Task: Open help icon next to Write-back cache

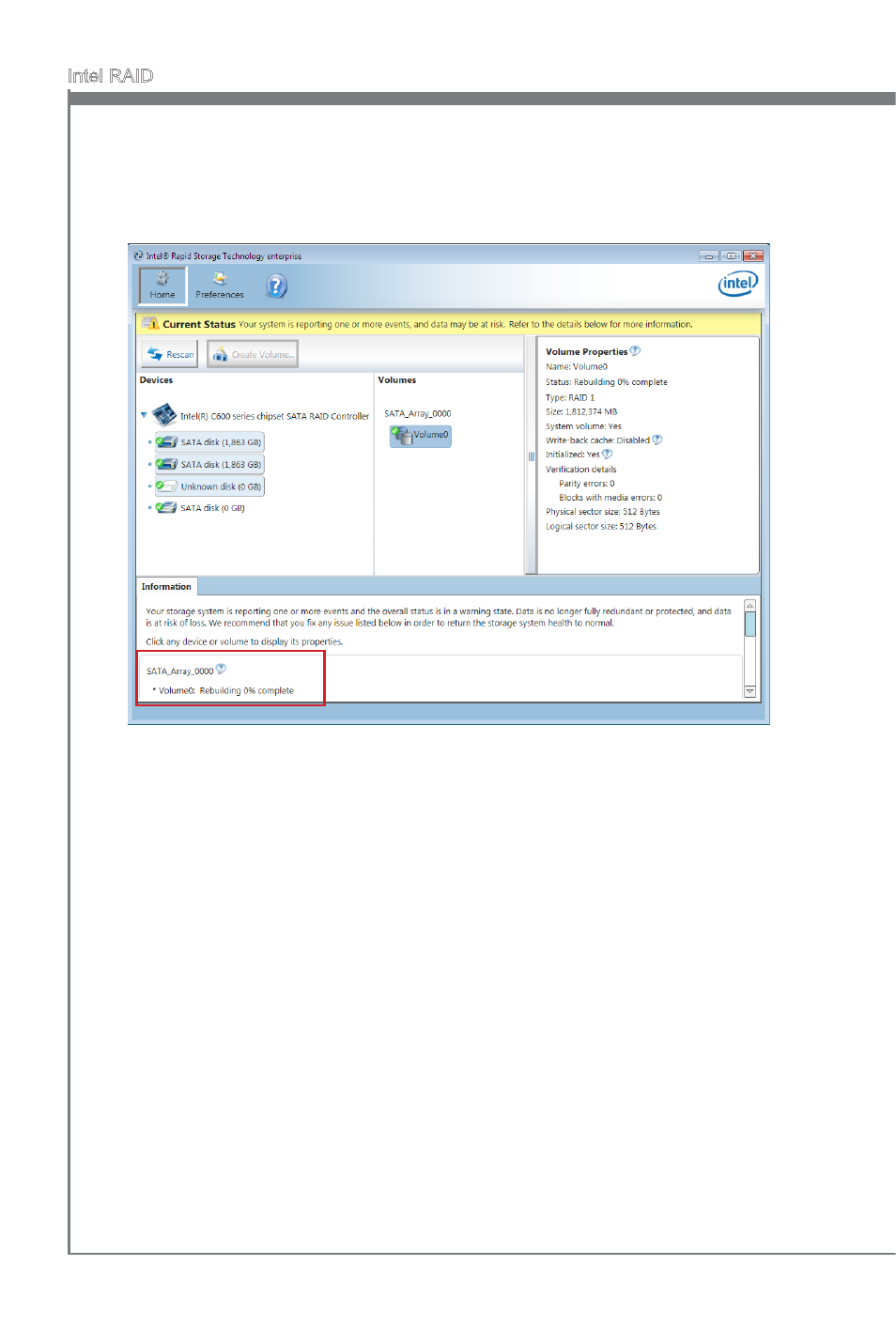Action: coord(657,440)
